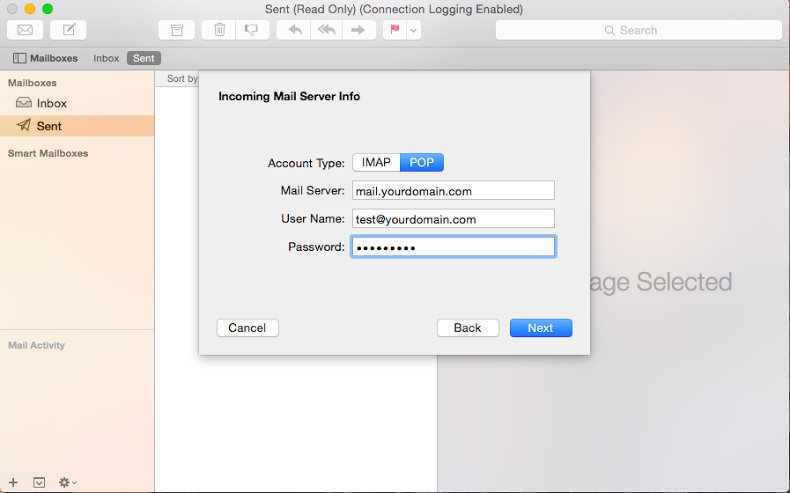Image resolution: width=790 pixels, height=493 pixels.
Task: Click the Archive toolbar icon
Action: coord(176,30)
